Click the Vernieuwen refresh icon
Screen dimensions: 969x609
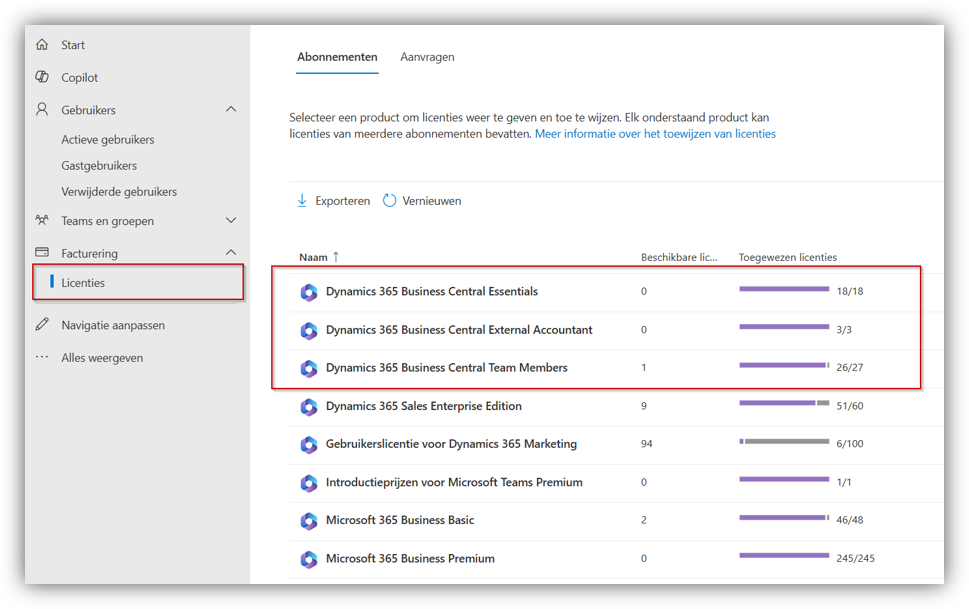tap(389, 200)
